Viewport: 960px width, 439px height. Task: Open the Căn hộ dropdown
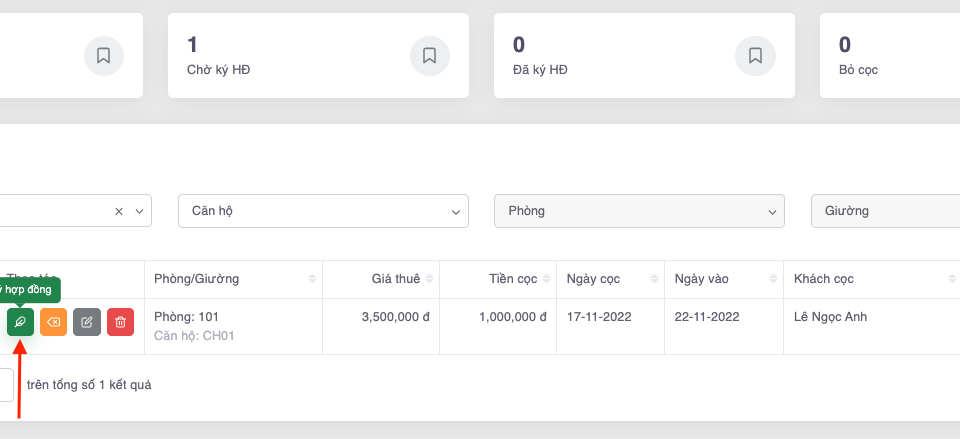point(323,211)
